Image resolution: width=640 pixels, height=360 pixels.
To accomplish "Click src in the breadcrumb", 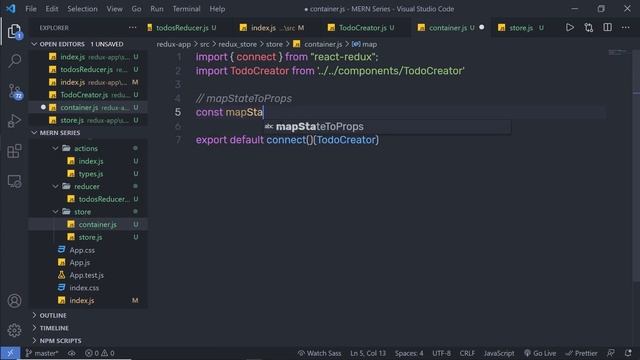I will (x=204, y=44).
